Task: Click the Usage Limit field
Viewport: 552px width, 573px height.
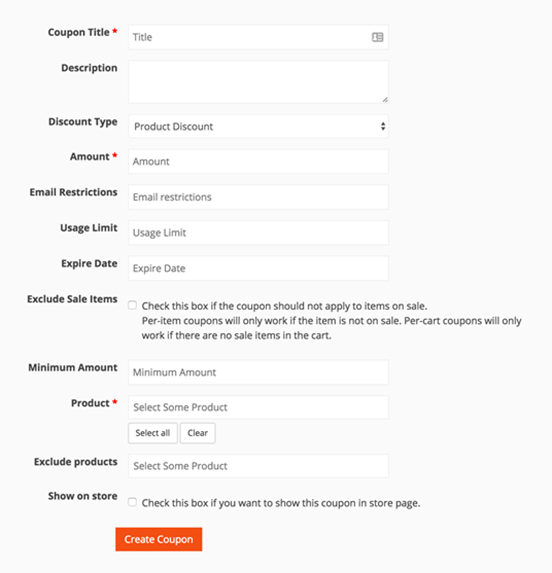Action: tap(258, 232)
